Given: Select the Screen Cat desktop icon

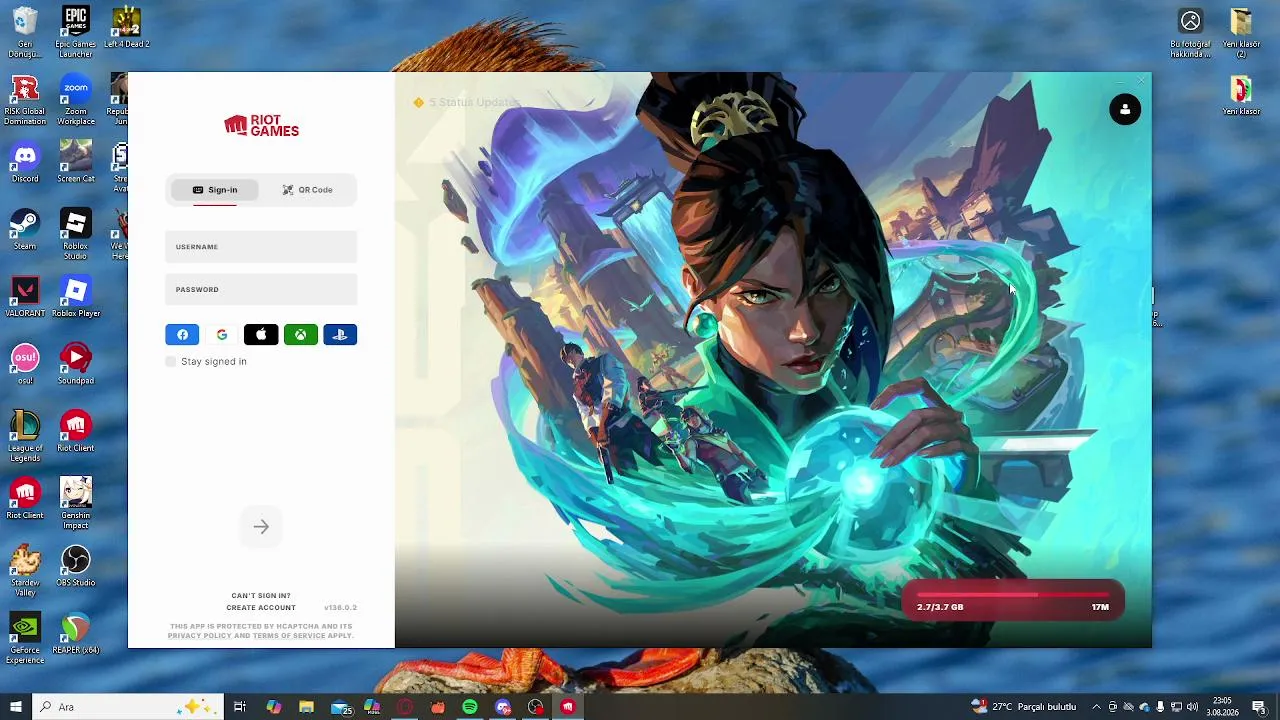Looking at the screenshot, I should pos(75,162).
